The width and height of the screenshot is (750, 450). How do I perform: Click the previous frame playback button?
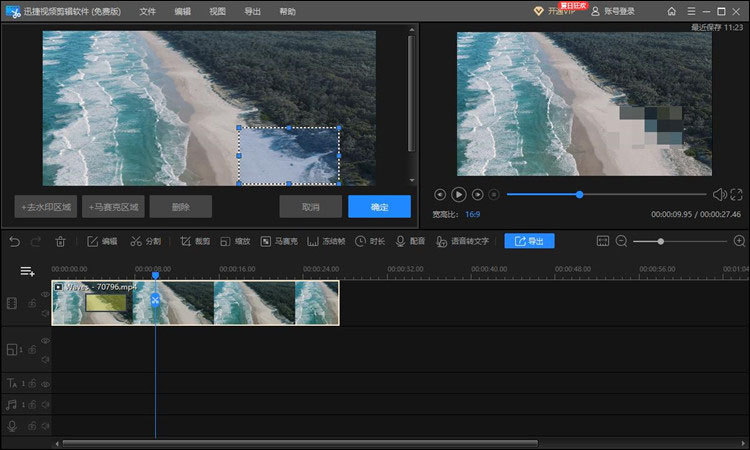click(x=440, y=195)
